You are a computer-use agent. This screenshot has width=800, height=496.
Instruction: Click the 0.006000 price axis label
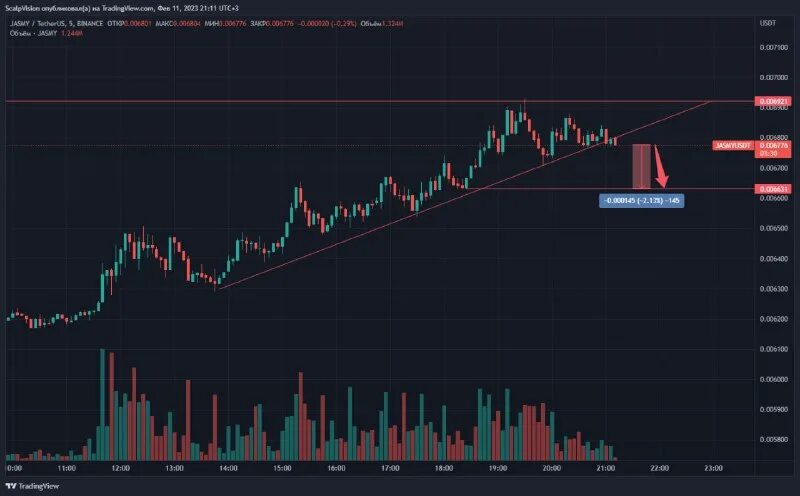[773, 379]
